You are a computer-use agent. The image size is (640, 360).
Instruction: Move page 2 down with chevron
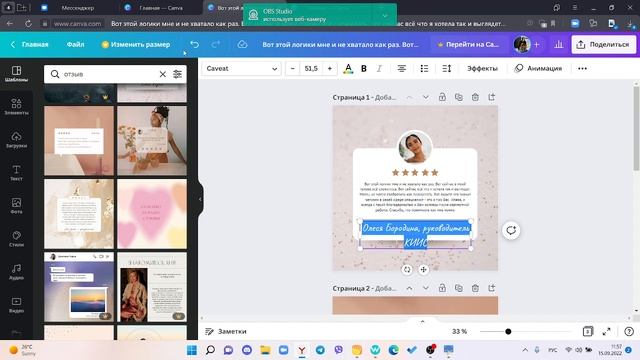click(426, 288)
